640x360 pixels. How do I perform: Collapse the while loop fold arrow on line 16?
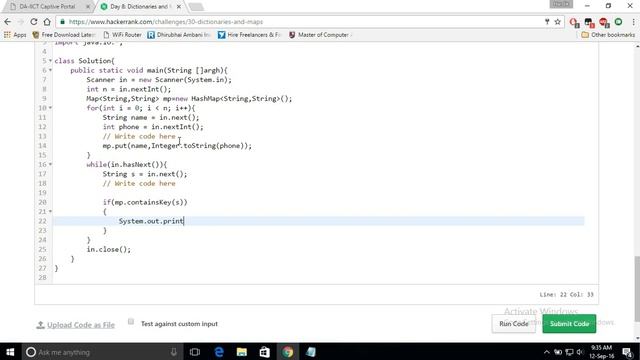coord(51,164)
